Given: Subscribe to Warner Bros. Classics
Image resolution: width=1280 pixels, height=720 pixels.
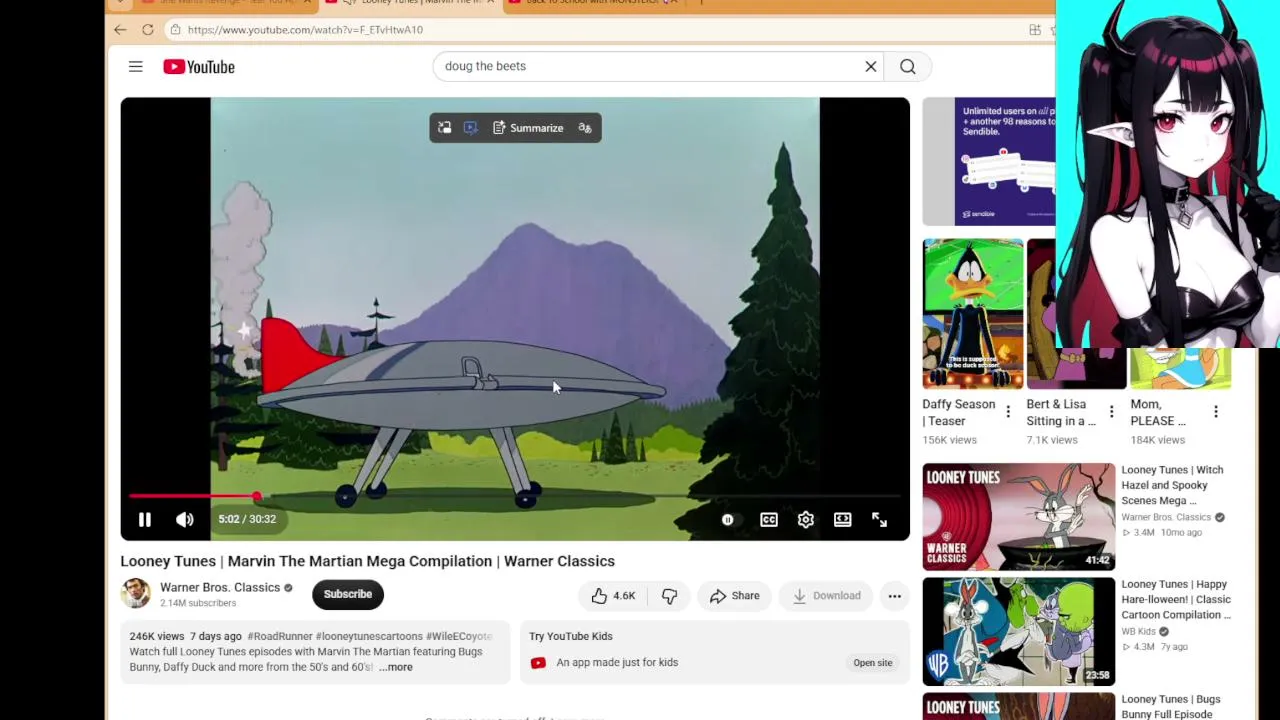Looking at the screenshot, I should point(348,594).
